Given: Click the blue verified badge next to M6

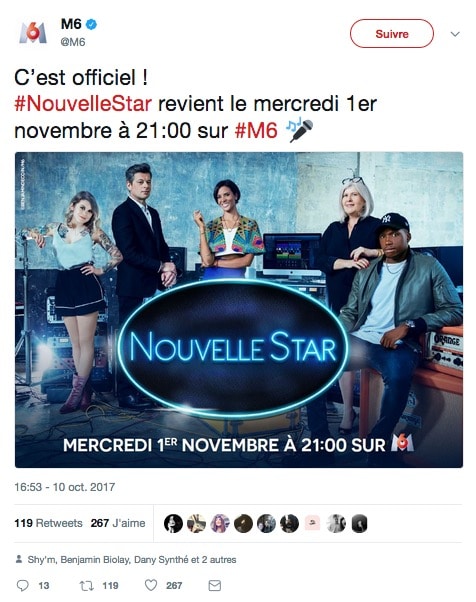Looking at the screenshot, I should (91, 25).
